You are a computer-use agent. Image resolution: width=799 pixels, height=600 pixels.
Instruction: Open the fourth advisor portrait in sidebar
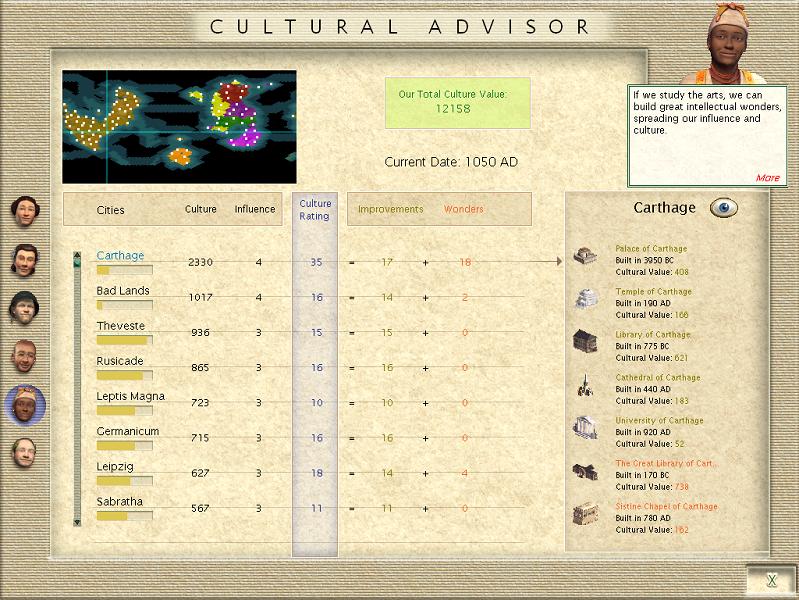tap(24, 355)
